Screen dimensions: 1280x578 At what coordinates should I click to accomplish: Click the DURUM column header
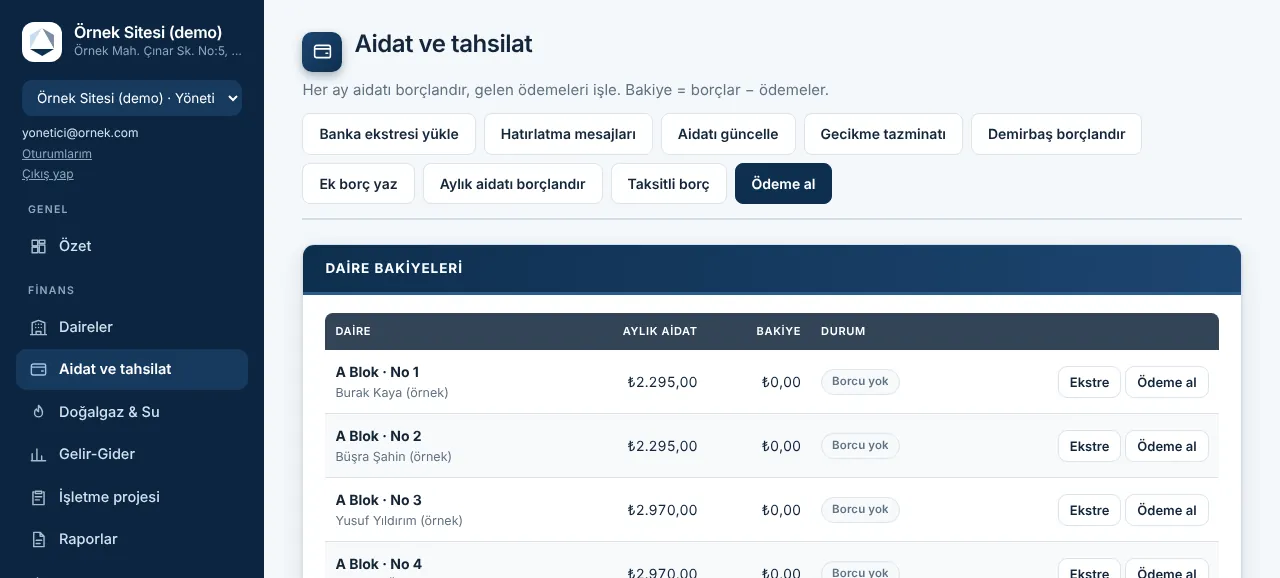[843, 331]
